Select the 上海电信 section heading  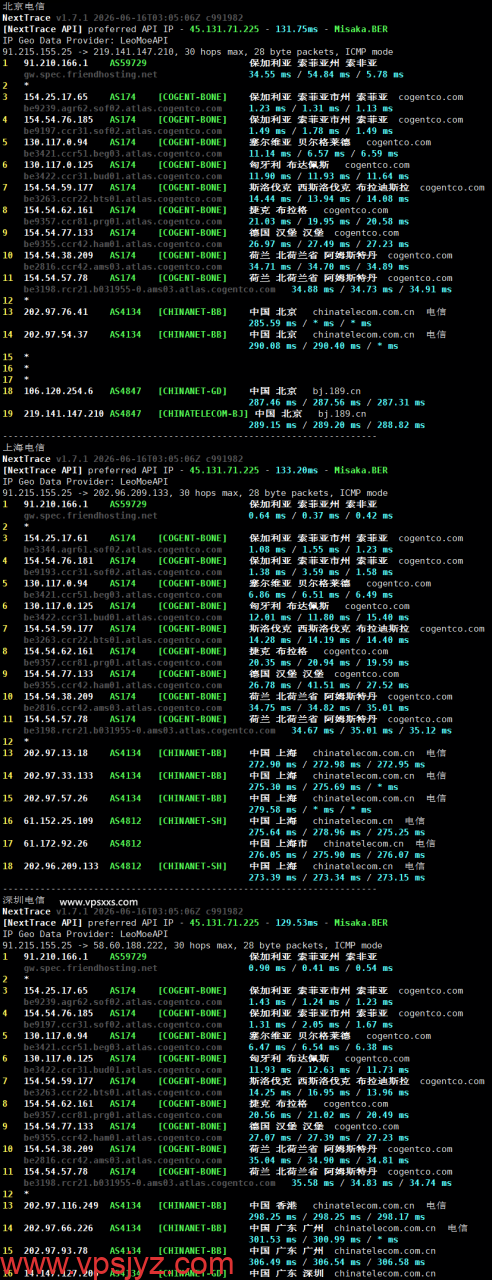pyautogui.click(x=23, y=449)
